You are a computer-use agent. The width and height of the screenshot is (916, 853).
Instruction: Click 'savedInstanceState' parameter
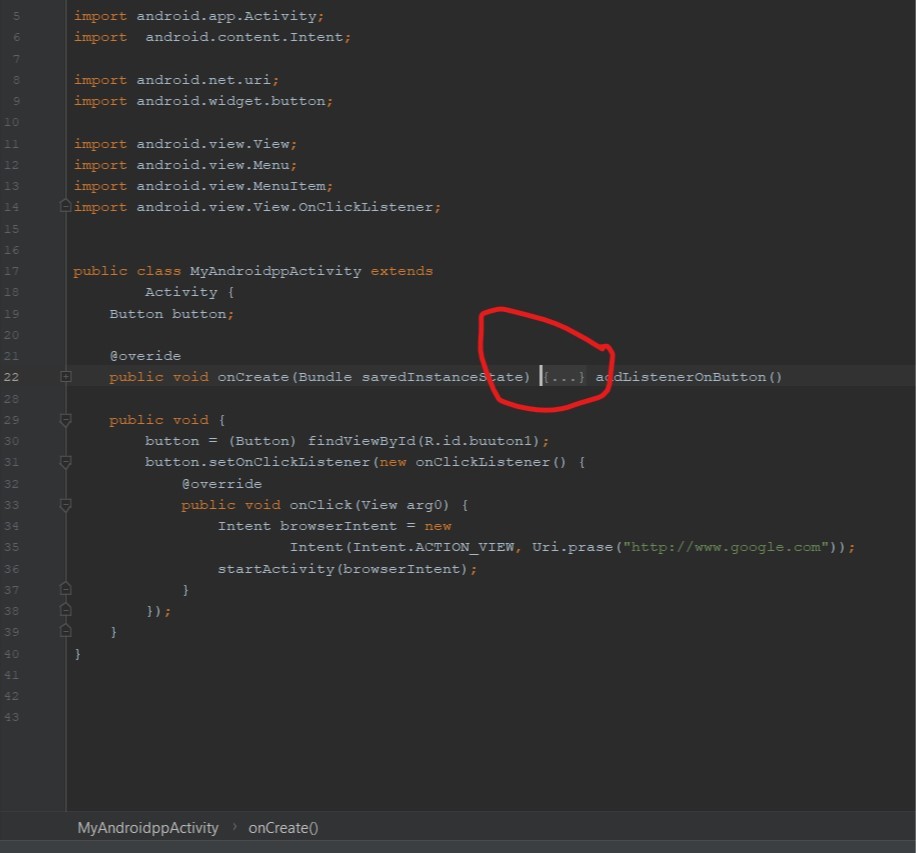442,377
